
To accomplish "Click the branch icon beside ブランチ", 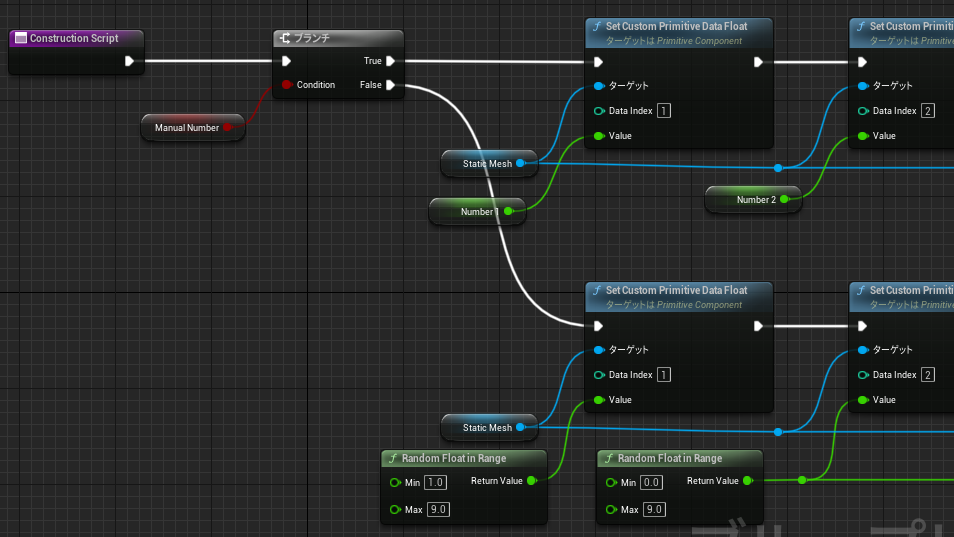I will pos(285,38).
